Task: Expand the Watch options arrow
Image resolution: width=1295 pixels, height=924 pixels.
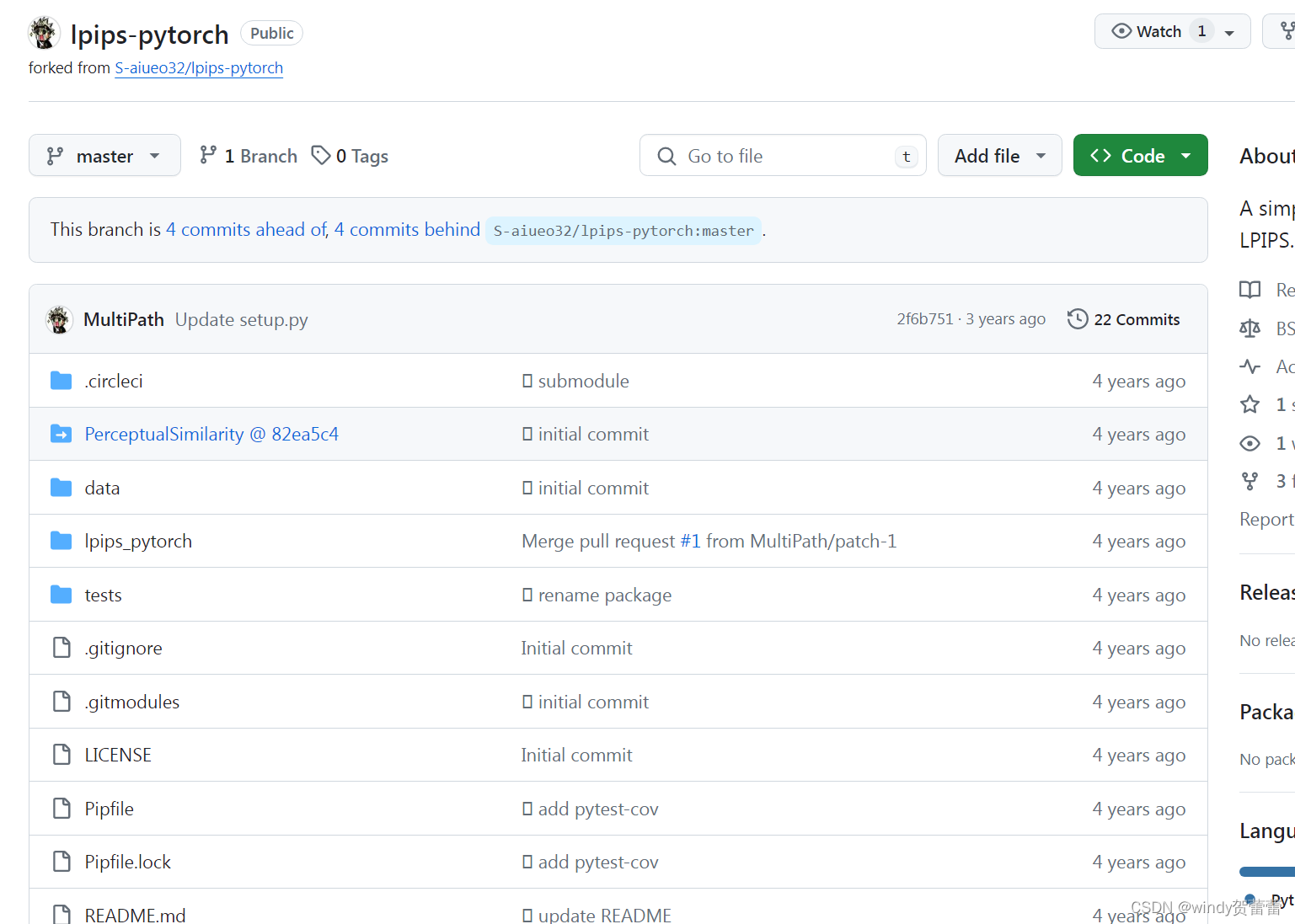Action: (1230, 30)
